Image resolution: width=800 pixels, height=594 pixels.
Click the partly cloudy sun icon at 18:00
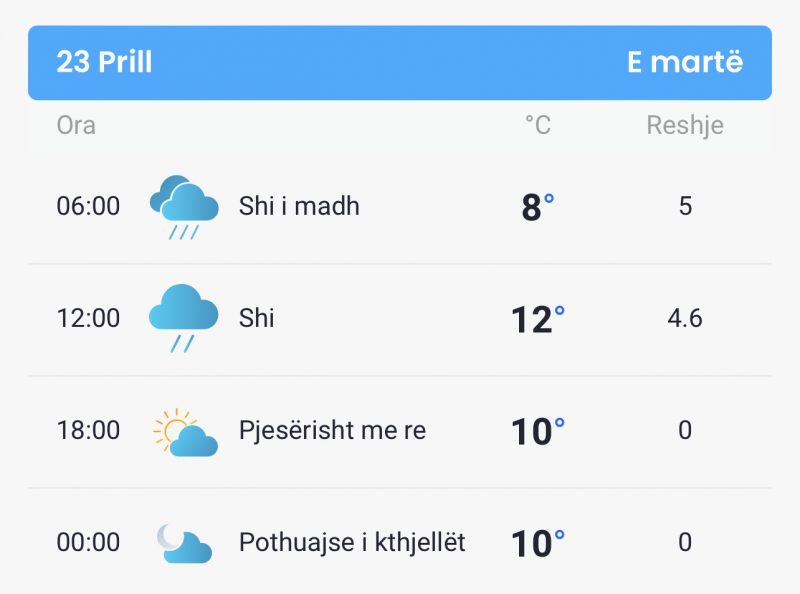coord(185,432)
